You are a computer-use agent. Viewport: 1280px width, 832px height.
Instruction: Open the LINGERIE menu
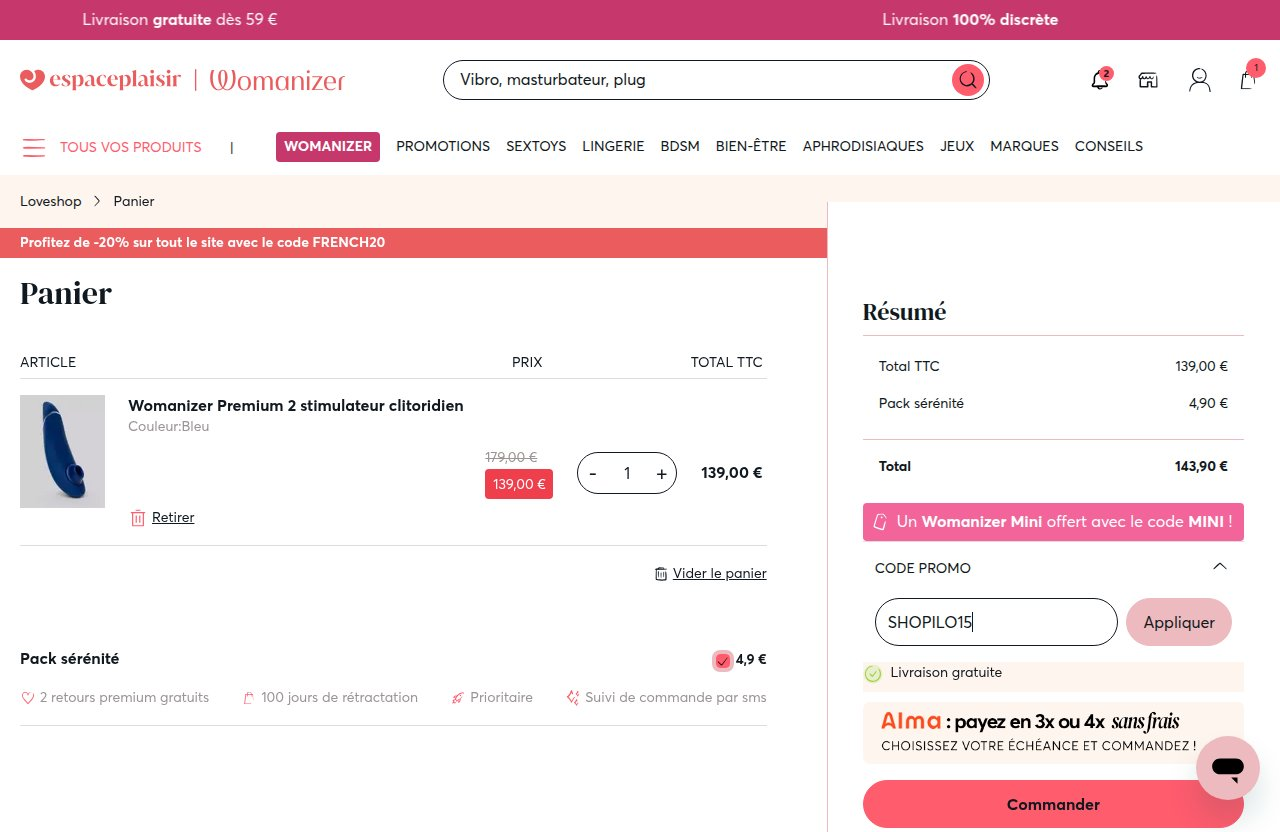[x=613, y=146]
